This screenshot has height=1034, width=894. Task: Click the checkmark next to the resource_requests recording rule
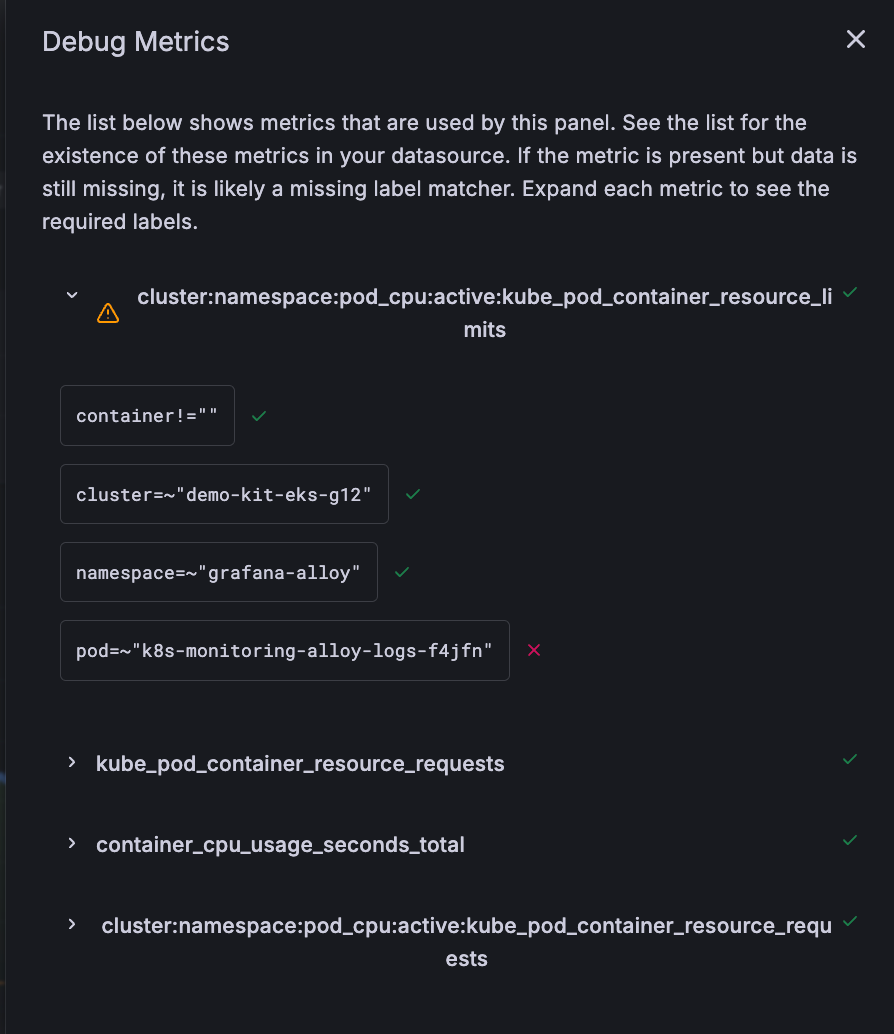pos(850,921)
